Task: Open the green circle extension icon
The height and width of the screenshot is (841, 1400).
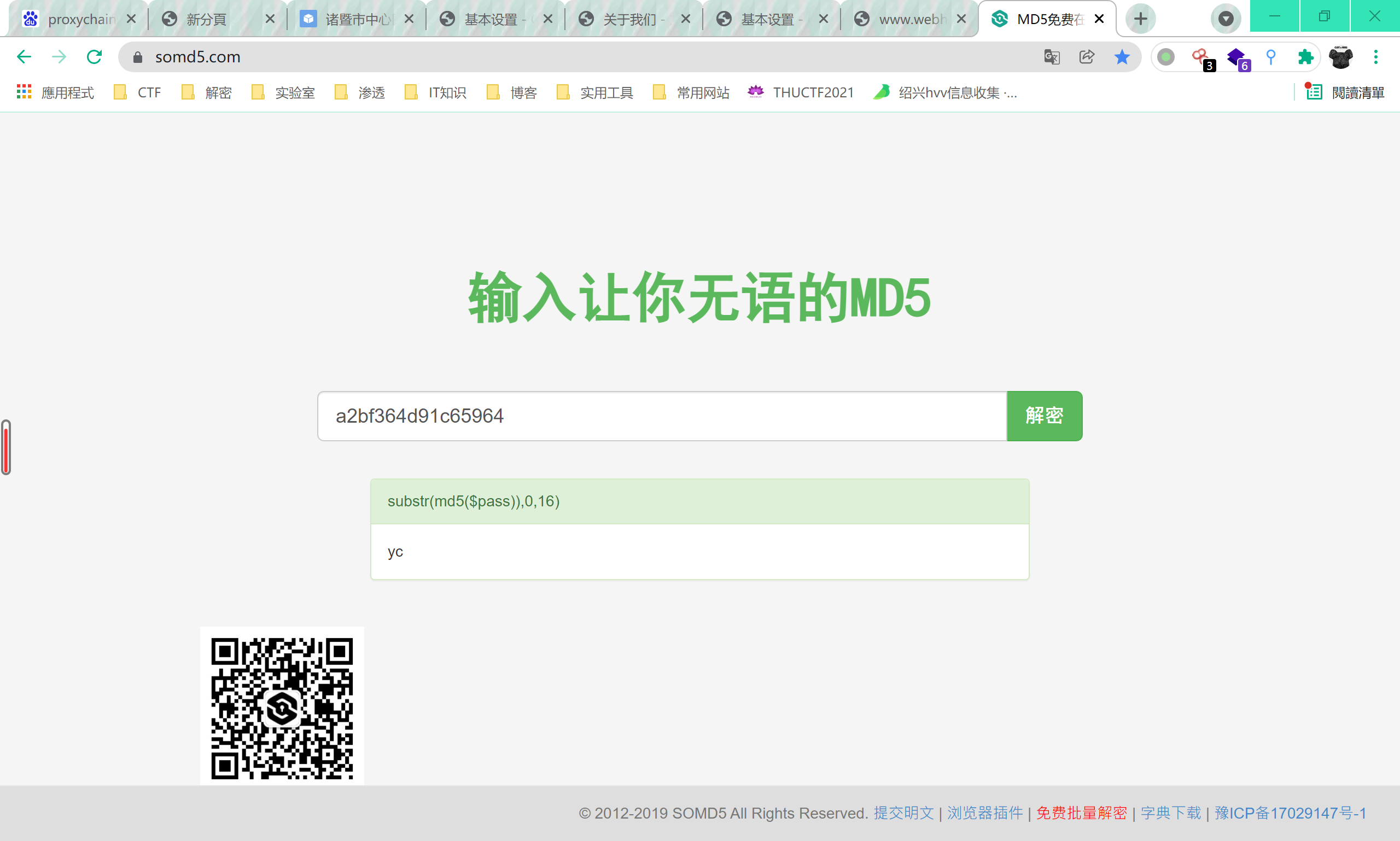Action: (x=1166, y=57)
